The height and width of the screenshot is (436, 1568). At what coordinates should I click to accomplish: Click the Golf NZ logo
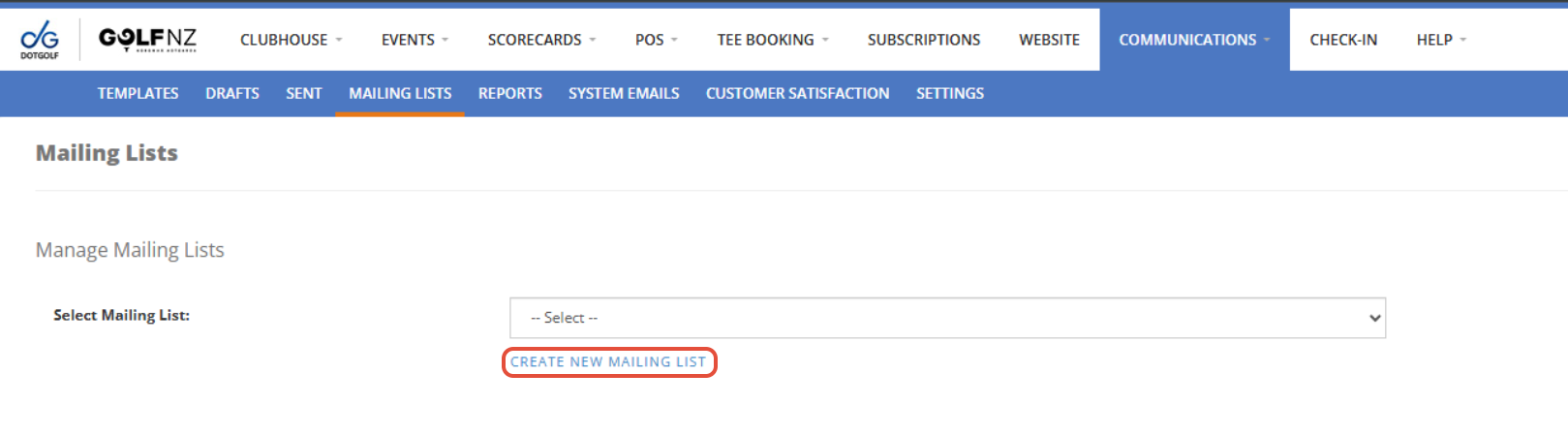(147, 39)
